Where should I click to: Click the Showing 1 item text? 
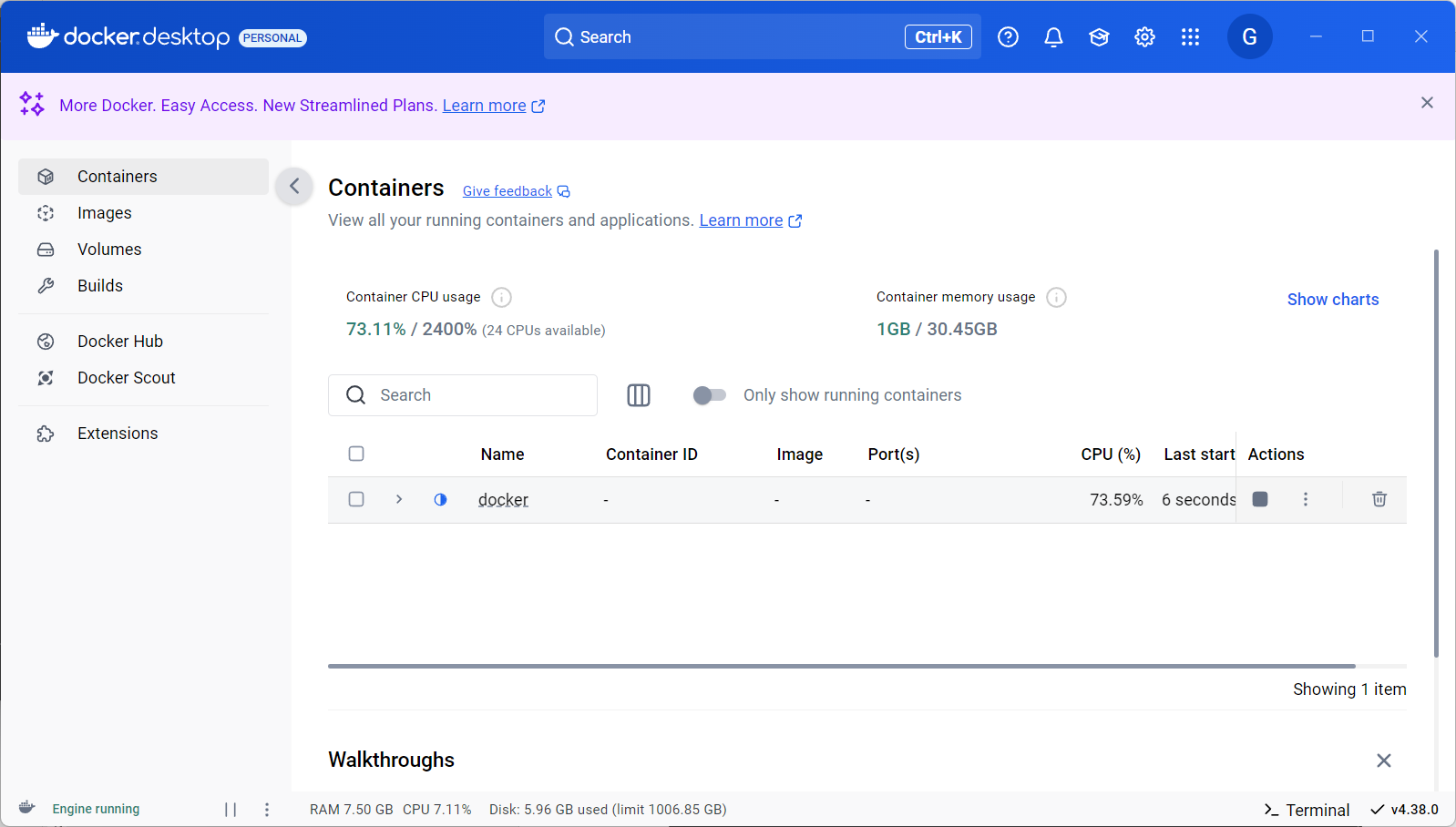[x=1349, y=689]
